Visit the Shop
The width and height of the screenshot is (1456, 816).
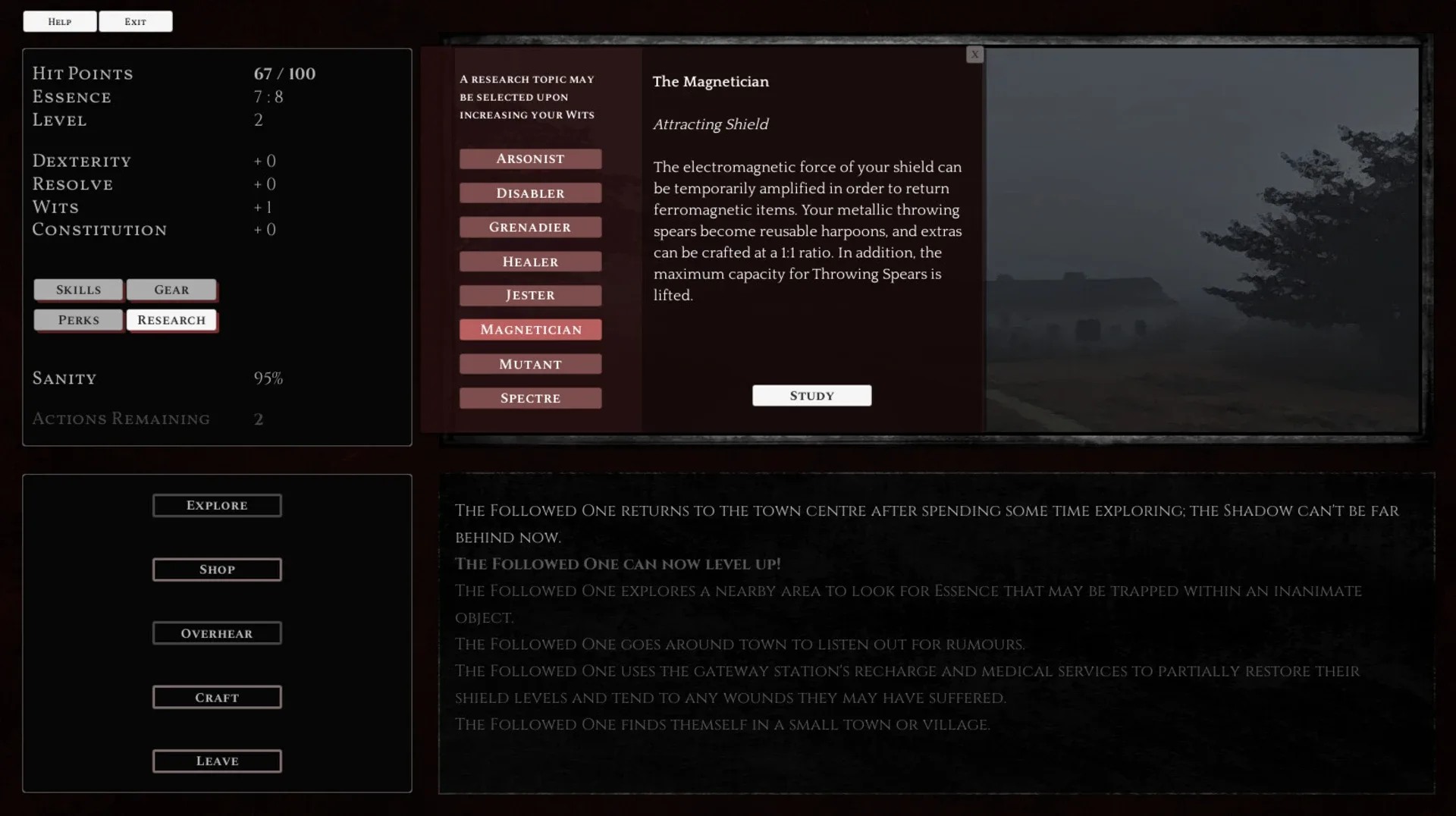217,570
